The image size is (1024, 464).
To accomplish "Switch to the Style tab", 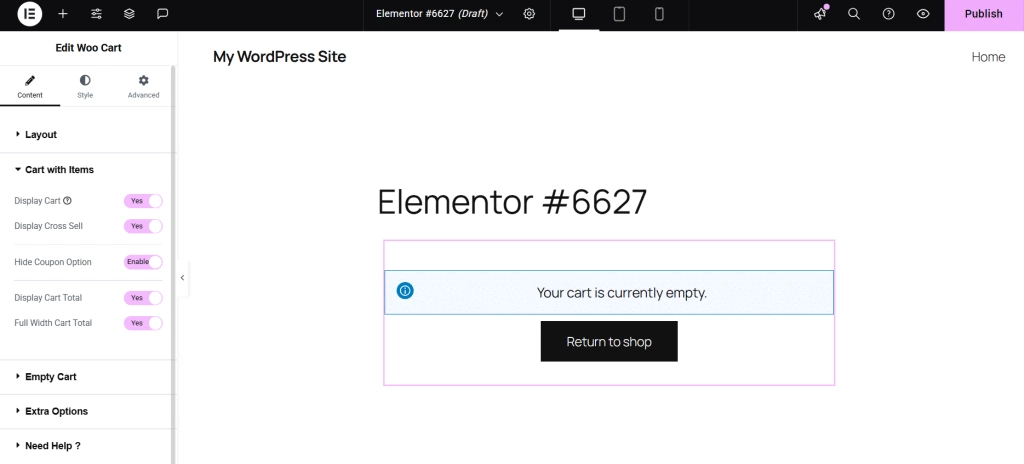I will tap(85, 86).
